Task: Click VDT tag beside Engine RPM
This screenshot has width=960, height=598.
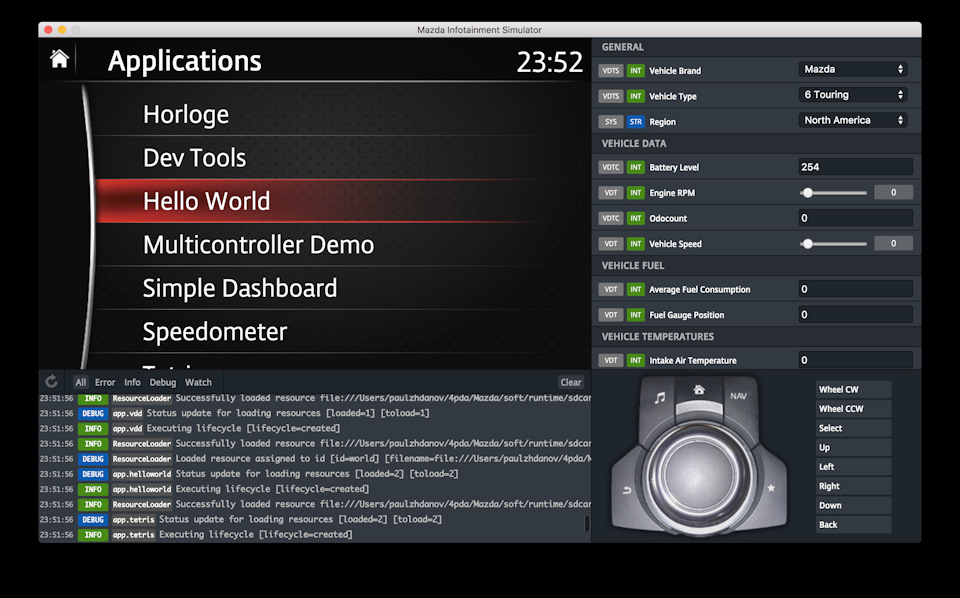Action: [x=610, y=193]
